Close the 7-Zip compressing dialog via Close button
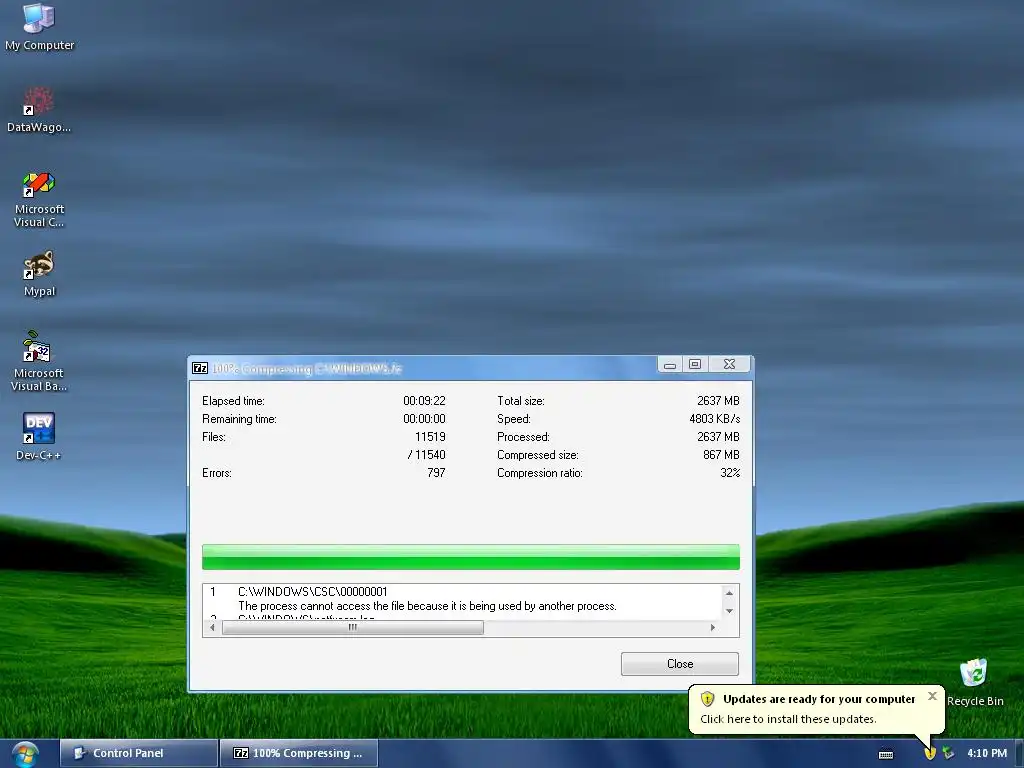Viewport: 1024px width, 768px height. coord(680,664)
